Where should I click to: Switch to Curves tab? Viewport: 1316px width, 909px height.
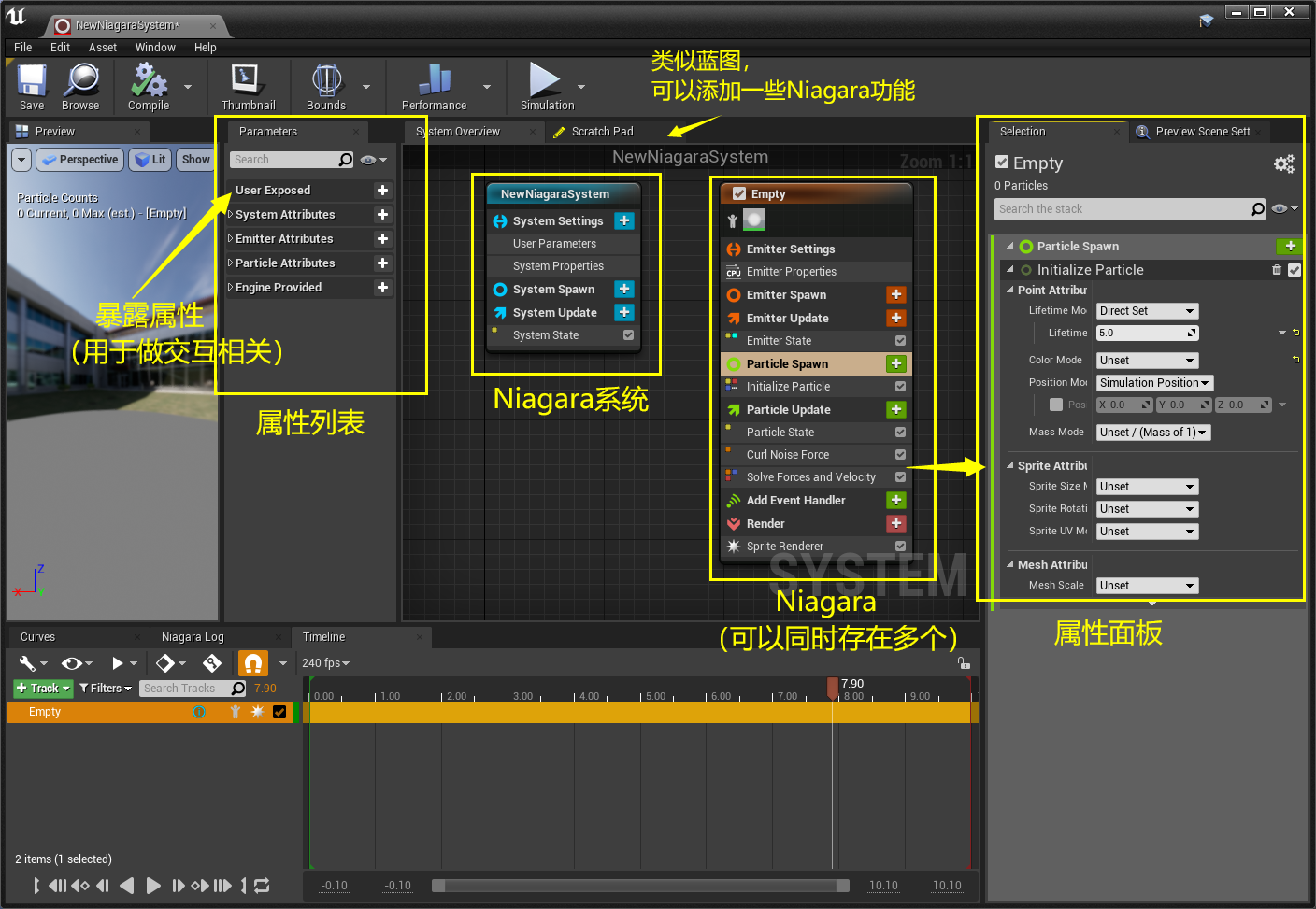click(37, 637)
